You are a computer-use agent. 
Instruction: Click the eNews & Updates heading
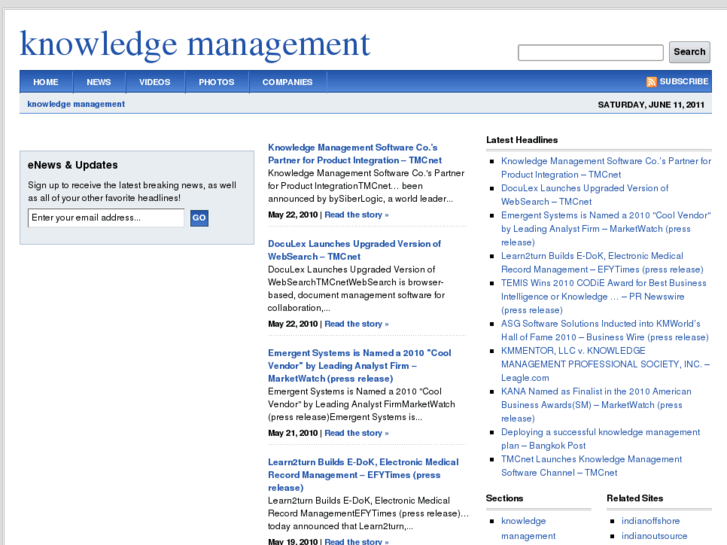click(72, 165)
